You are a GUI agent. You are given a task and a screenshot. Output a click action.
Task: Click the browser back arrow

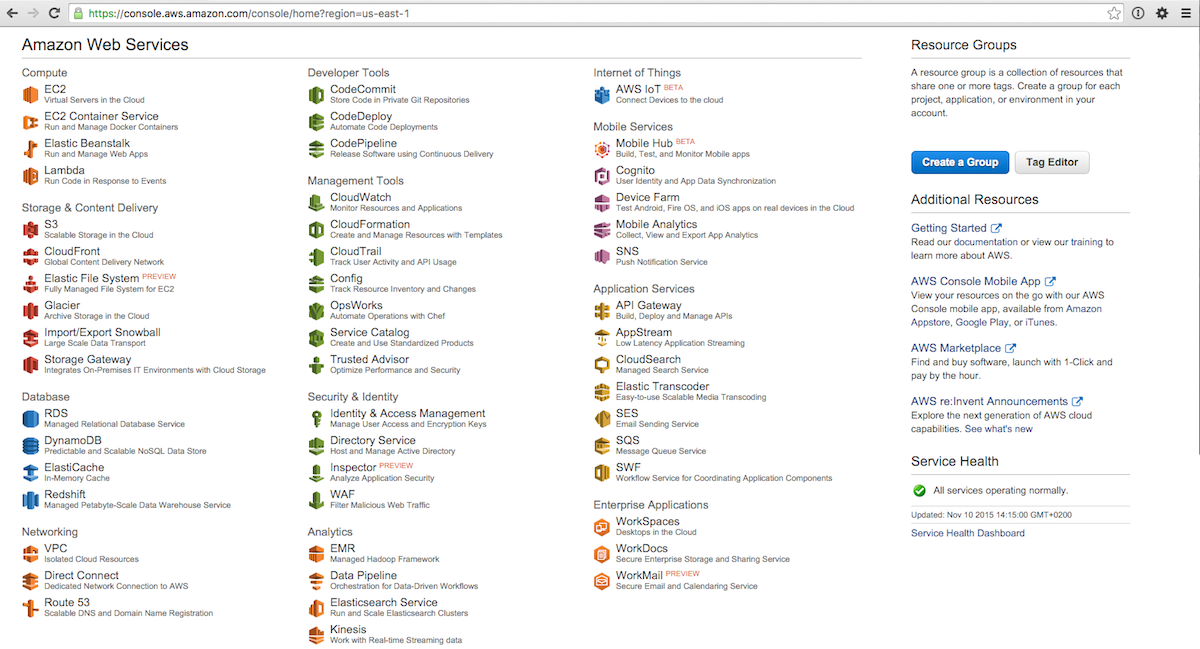coord(12,13)
